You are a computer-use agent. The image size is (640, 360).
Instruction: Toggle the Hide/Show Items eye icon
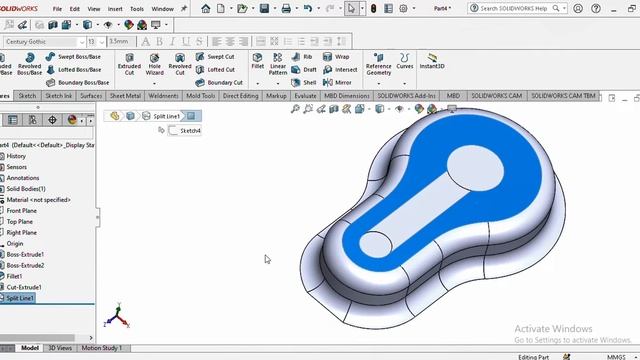pos(108,25)
